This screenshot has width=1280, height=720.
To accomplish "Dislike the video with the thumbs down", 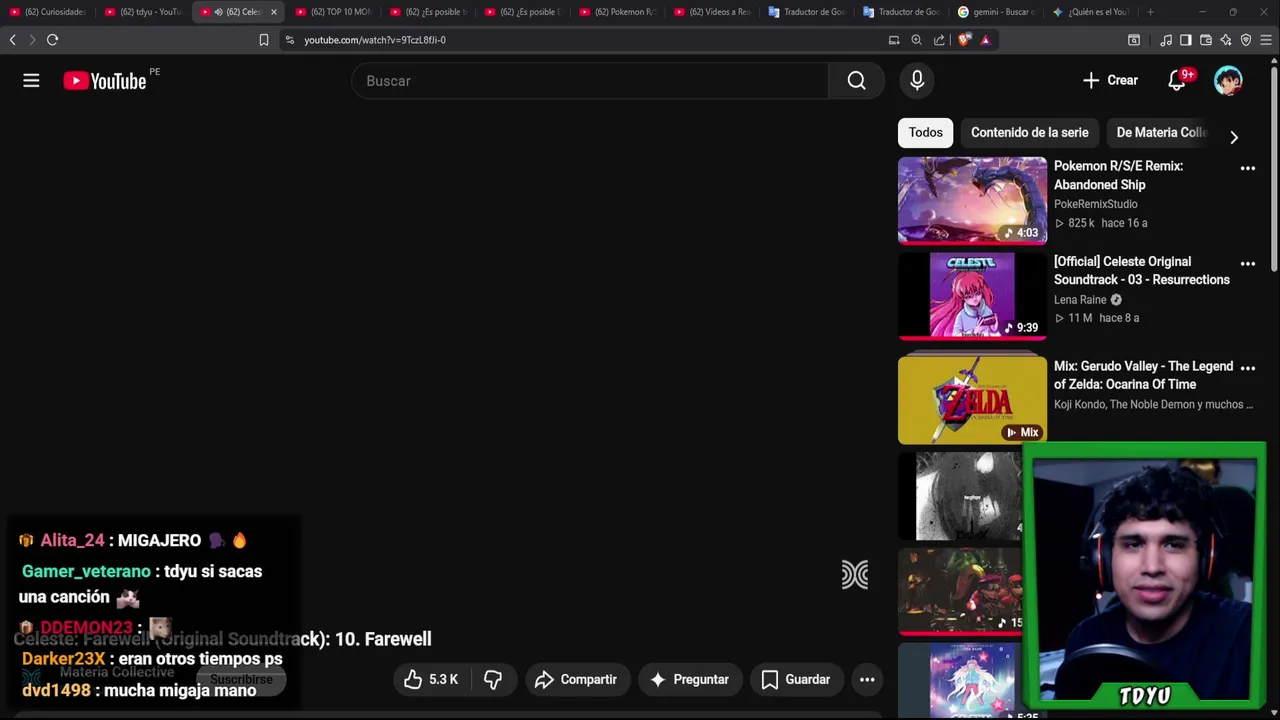I will [x=493, y=680].
